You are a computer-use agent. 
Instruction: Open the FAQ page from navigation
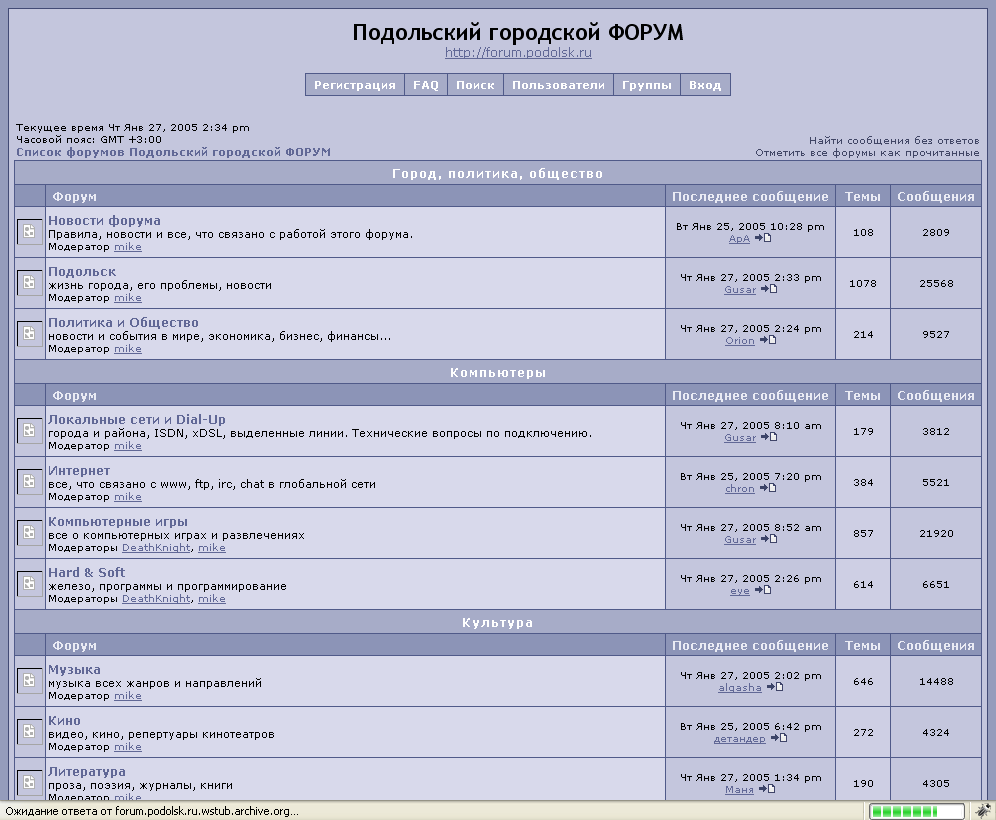point(426,85)
